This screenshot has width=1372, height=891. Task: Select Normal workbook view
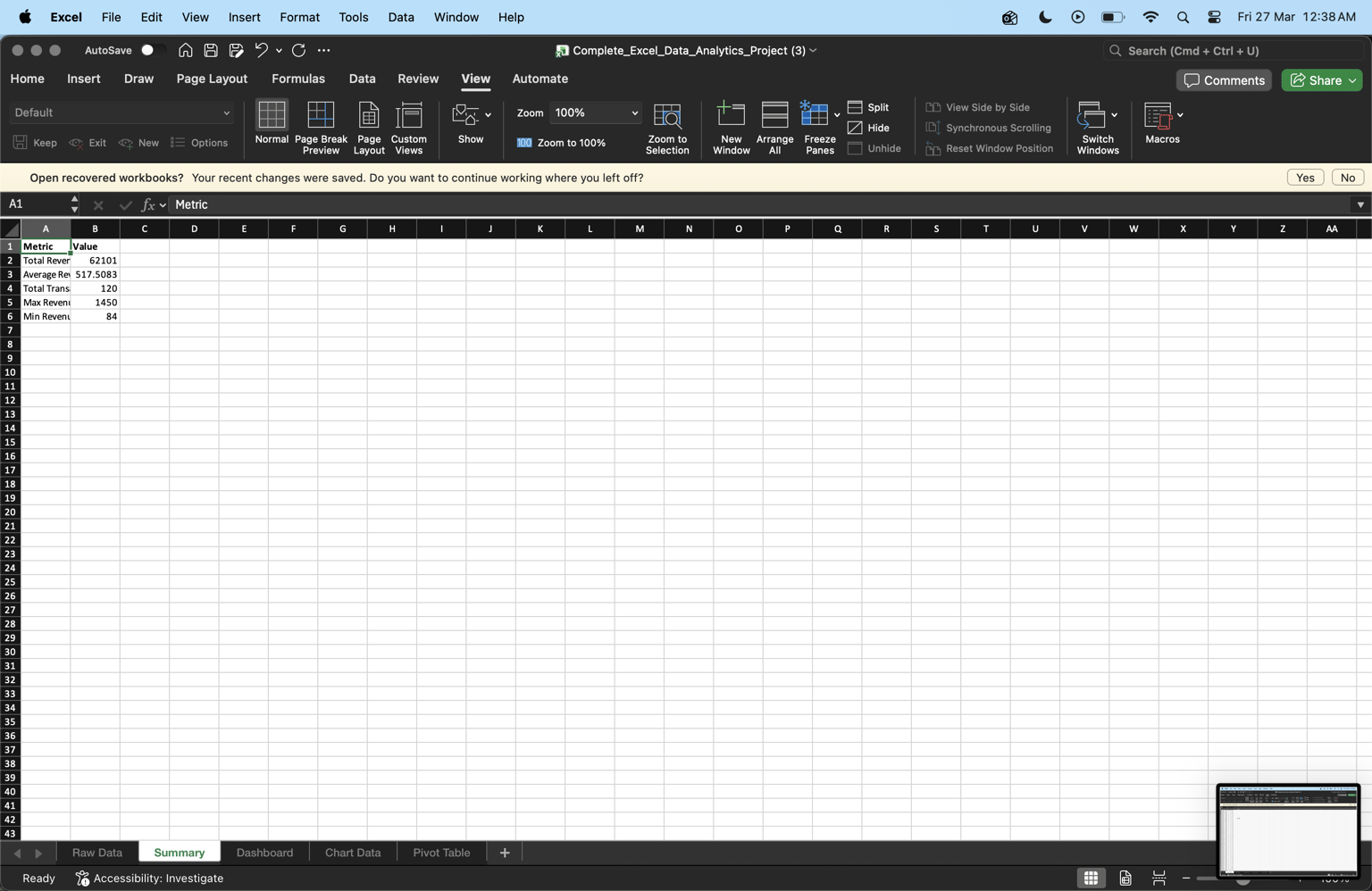tap(272, 122)
